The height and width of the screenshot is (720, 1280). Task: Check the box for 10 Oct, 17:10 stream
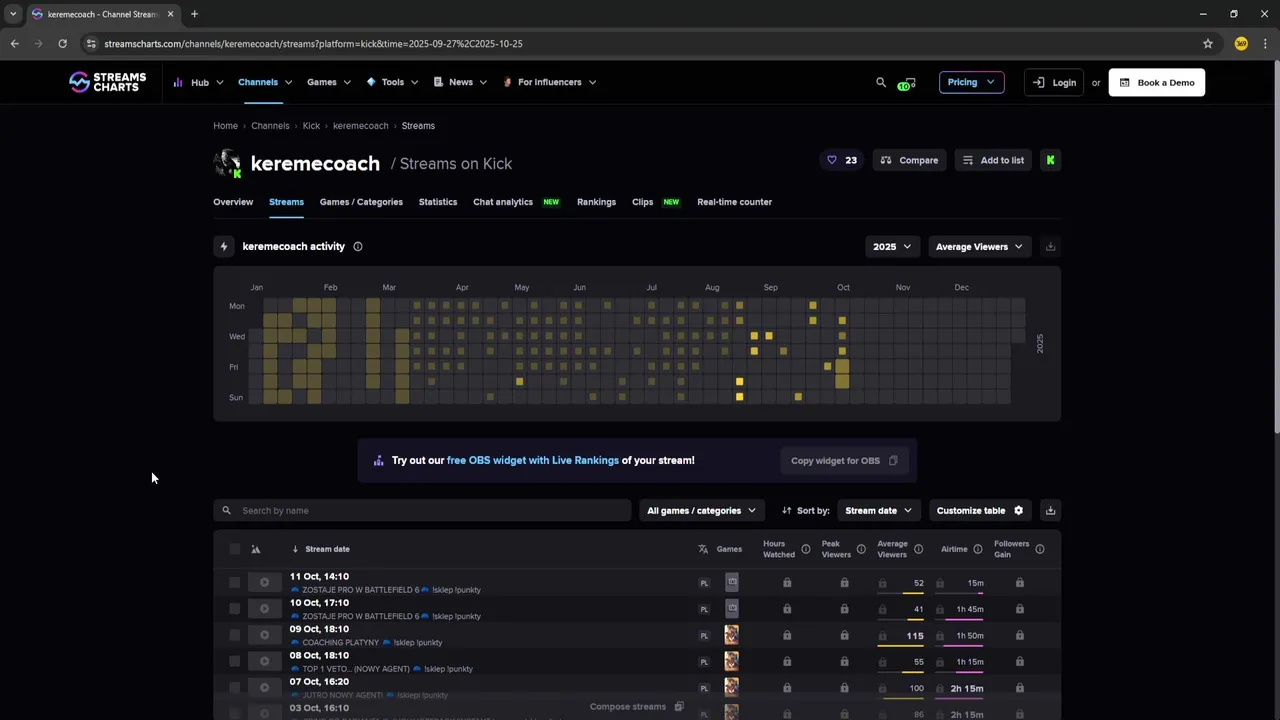tap(234, 609)
